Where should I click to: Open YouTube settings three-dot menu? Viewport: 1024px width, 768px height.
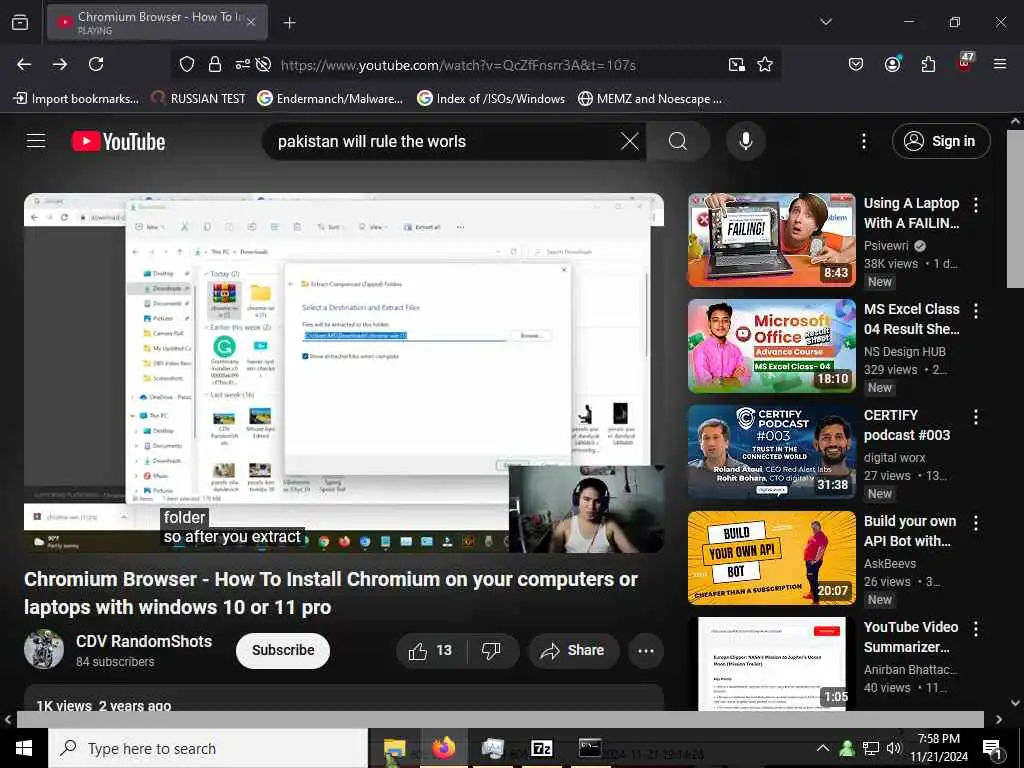click(863, 141)
